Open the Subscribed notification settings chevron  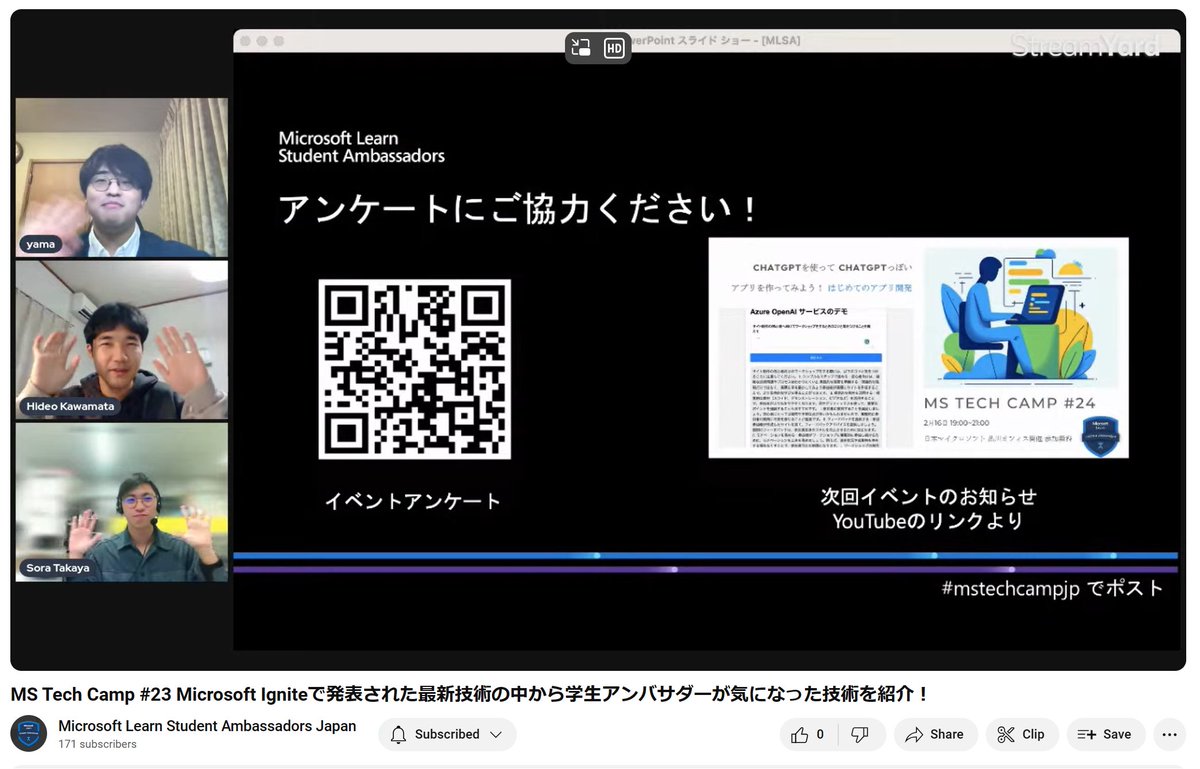pyautogui.click(x=496, y=734)
